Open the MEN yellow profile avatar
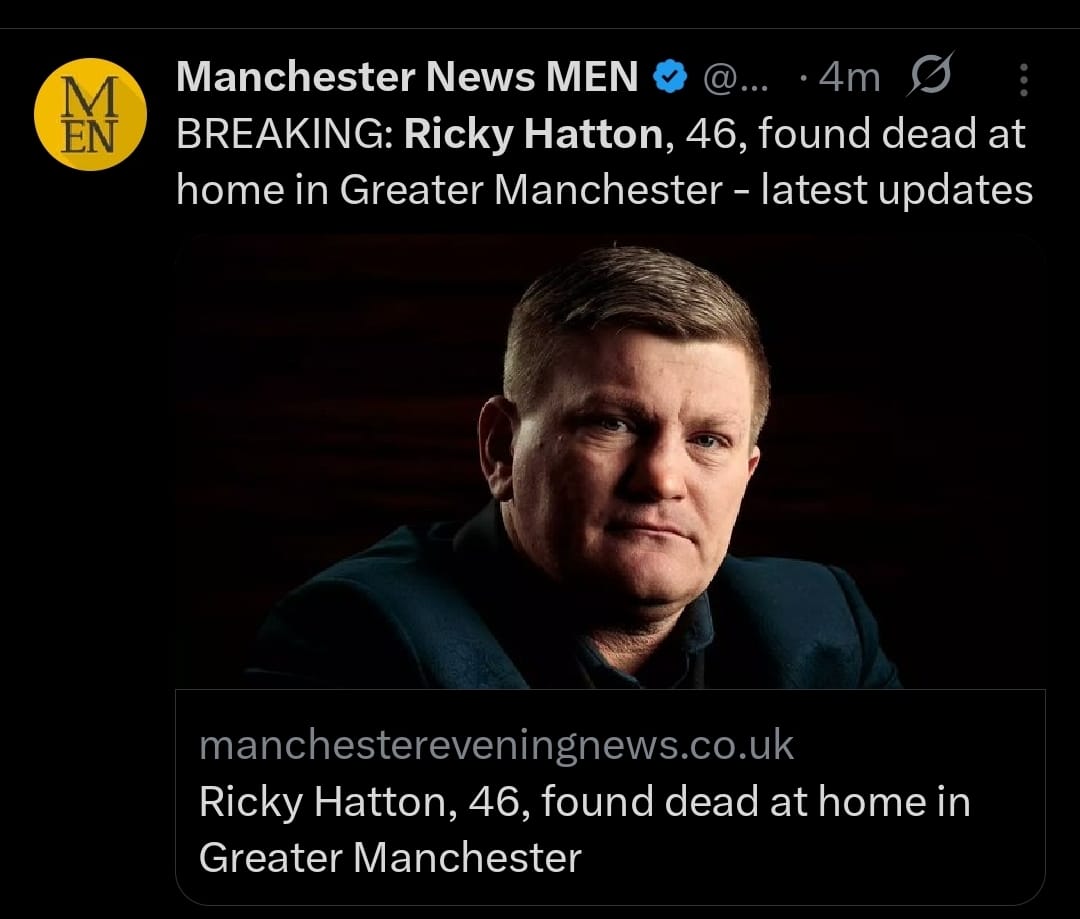This screenshot has width=1080, height=919. [x=90, y=113]
